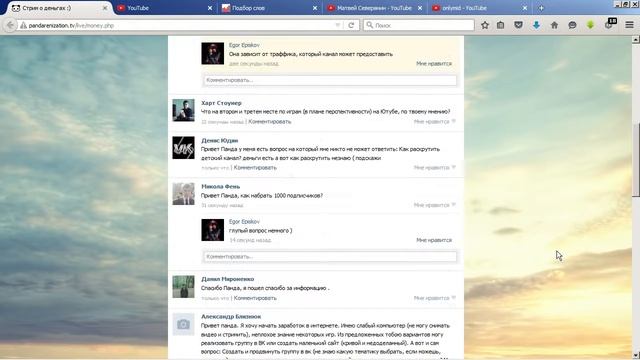Screen dimensions: 640x360
Task: Click the green arrow extension icon
Action: 590,25
